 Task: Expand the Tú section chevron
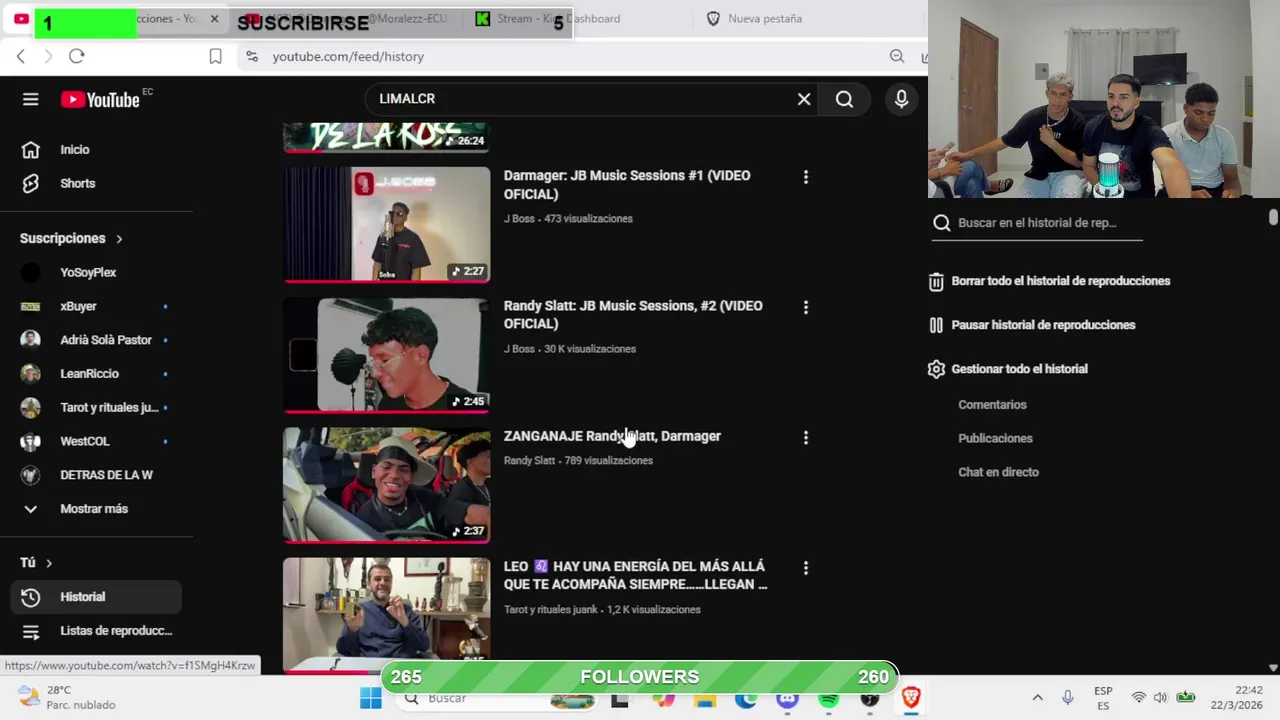[x=48, y=563]
